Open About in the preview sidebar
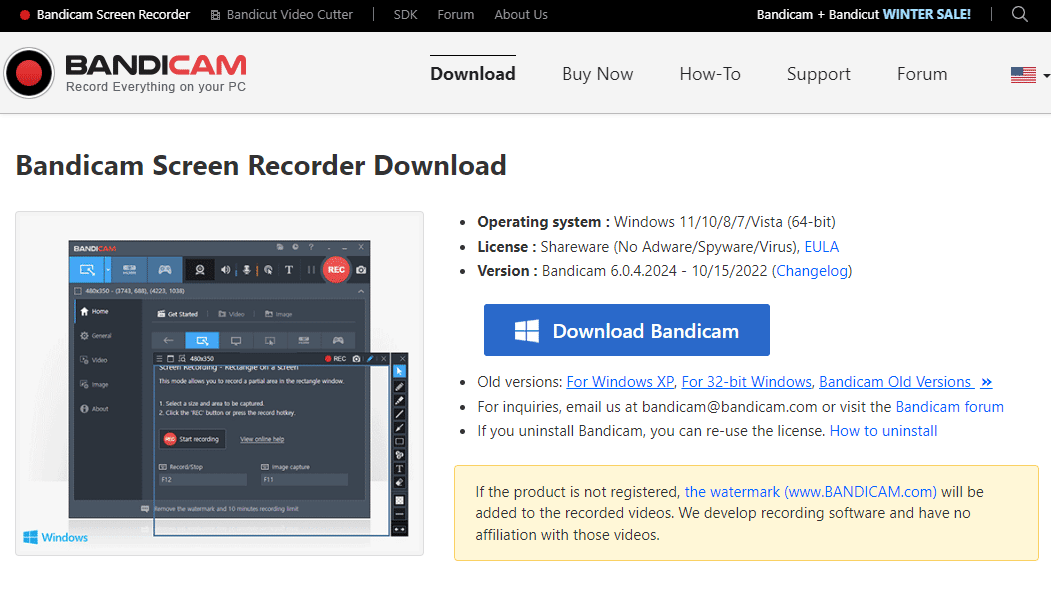 95,409
